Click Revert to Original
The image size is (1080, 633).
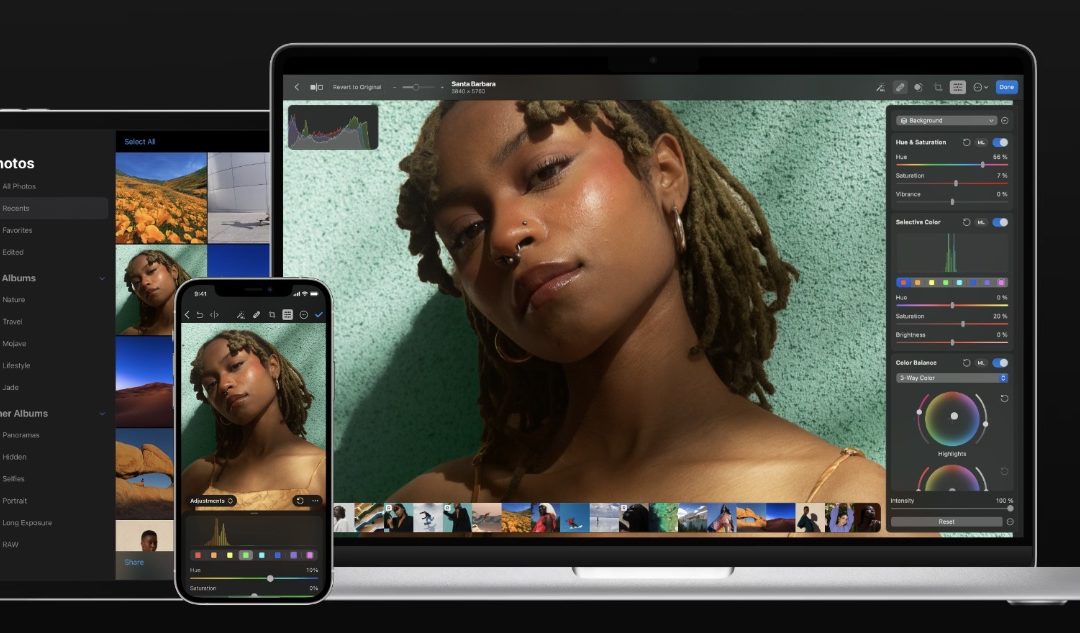click(x=357, y=87)
